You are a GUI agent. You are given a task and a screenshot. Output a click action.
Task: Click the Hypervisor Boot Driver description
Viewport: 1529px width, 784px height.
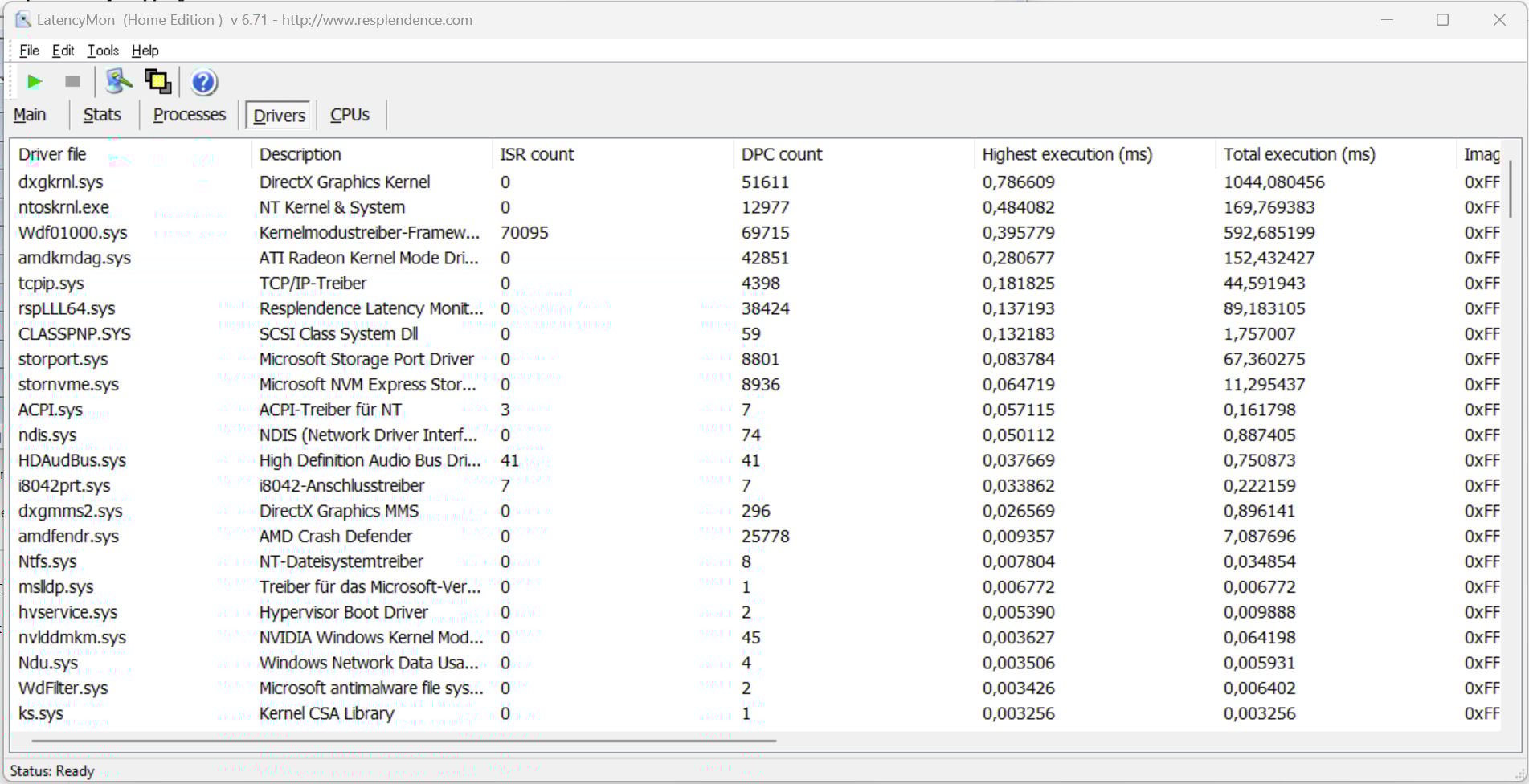[343, 612]
